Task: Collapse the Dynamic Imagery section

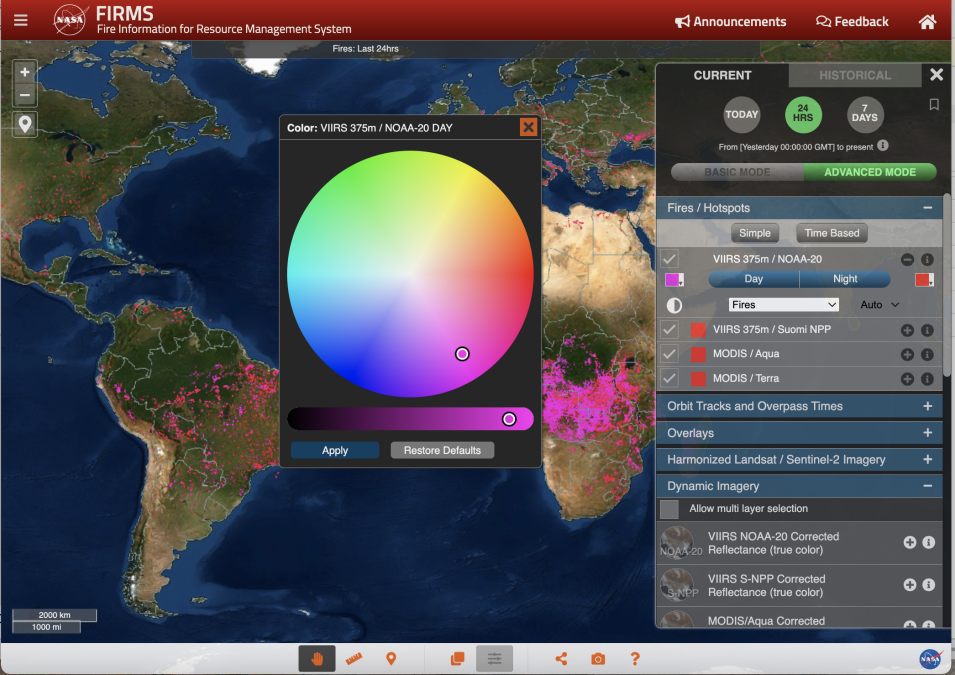Action: click(x=927, y=486)
